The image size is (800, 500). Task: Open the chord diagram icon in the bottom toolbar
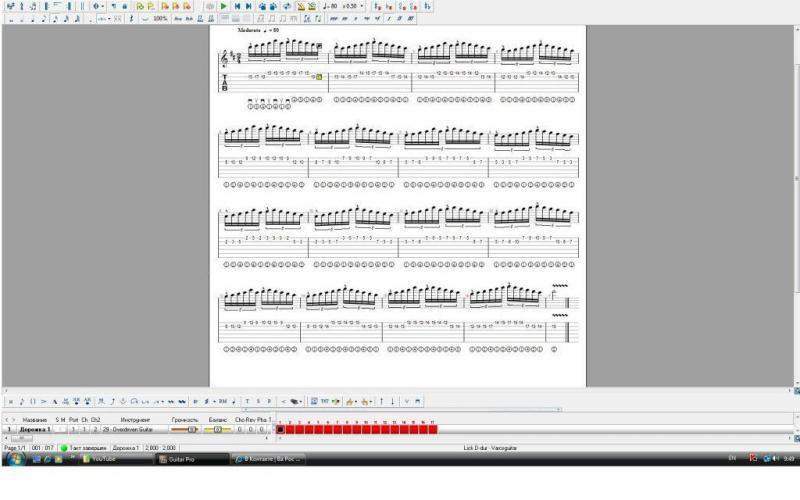pyautogui.click(x=314, y=402)
